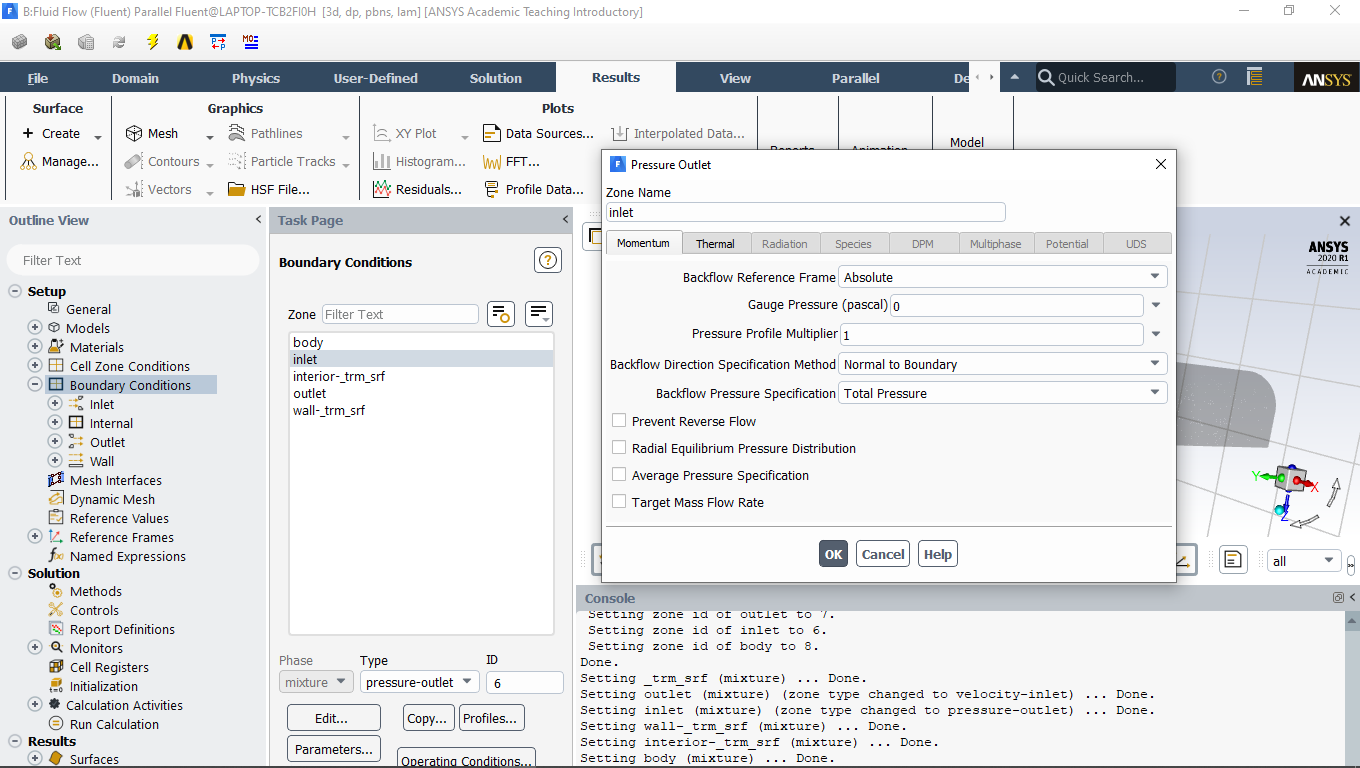Open the pressure-outlet Type dropdown
Screen dimensions: 1360x768
click(x=419, y=682)
